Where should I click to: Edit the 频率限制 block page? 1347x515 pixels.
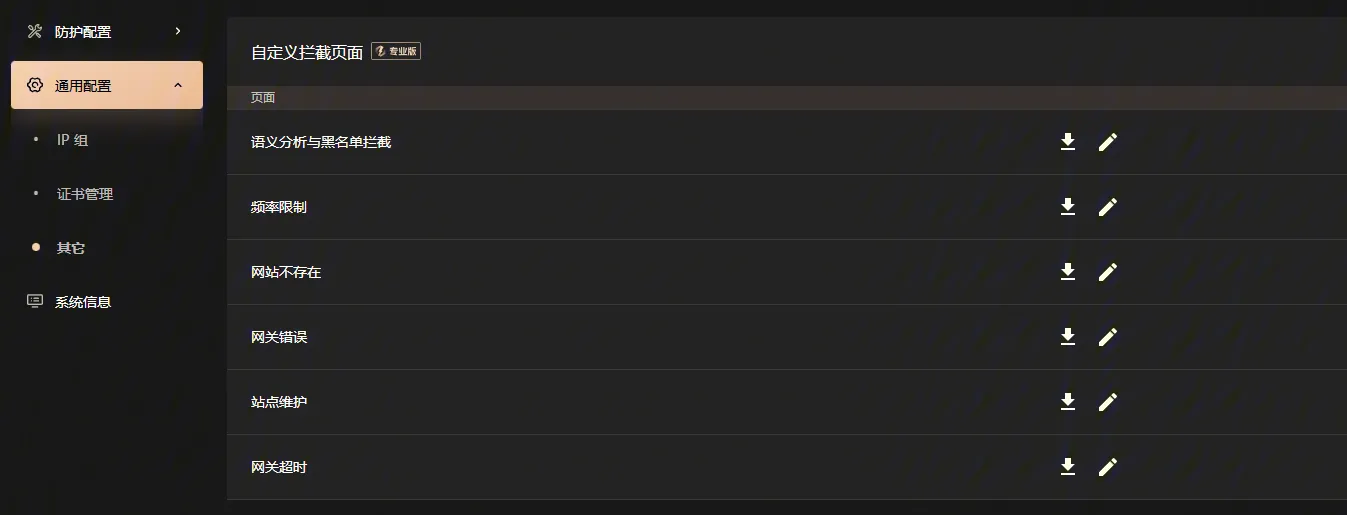click(1107, 207)
